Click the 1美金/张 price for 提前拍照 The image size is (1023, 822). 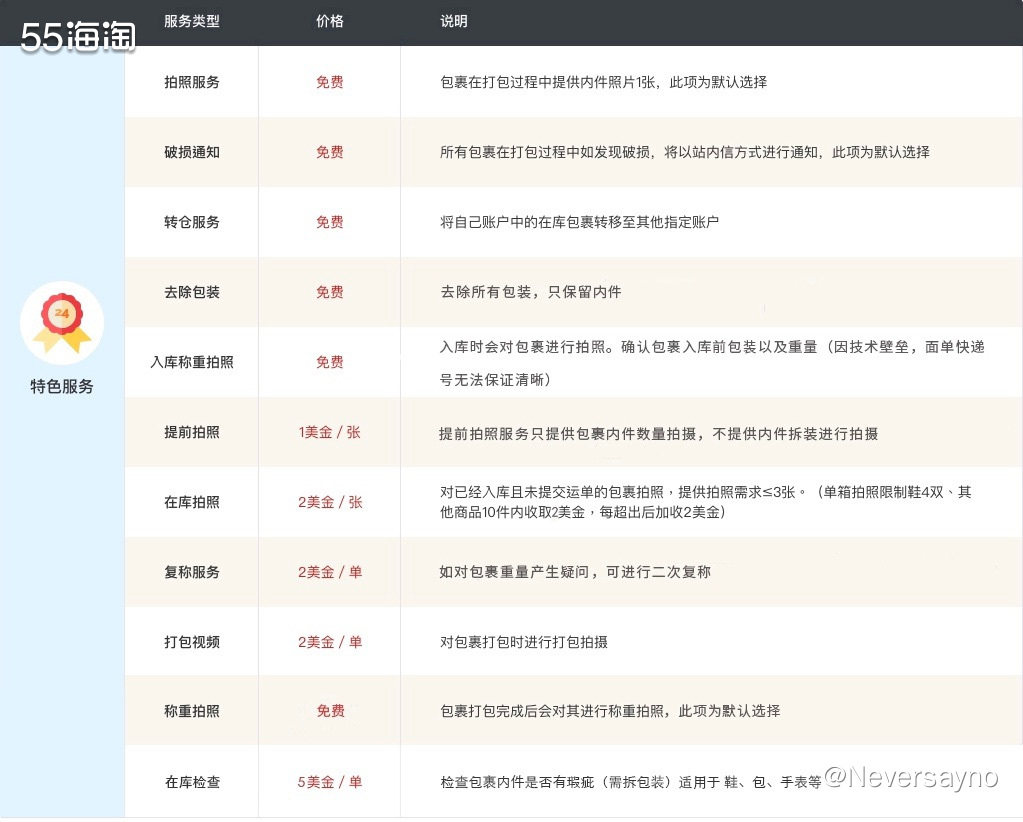click(x=330, y=432)
